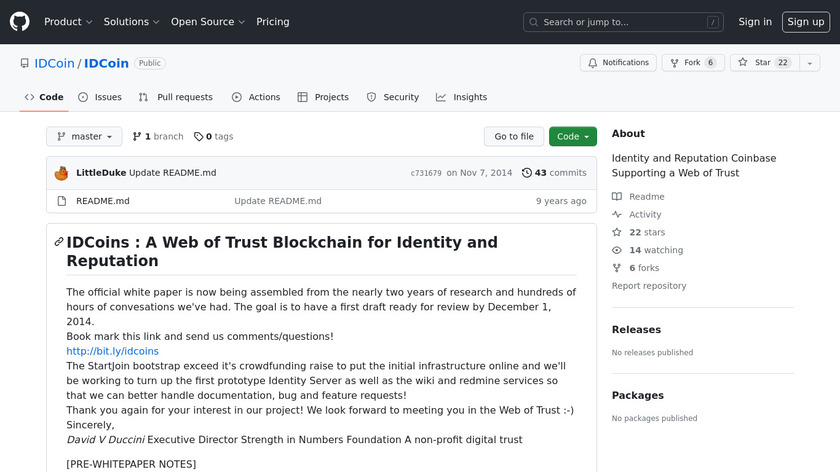This screenshot has height=472, width=840.
Task: Click the Sign up button
Action: 805,22
